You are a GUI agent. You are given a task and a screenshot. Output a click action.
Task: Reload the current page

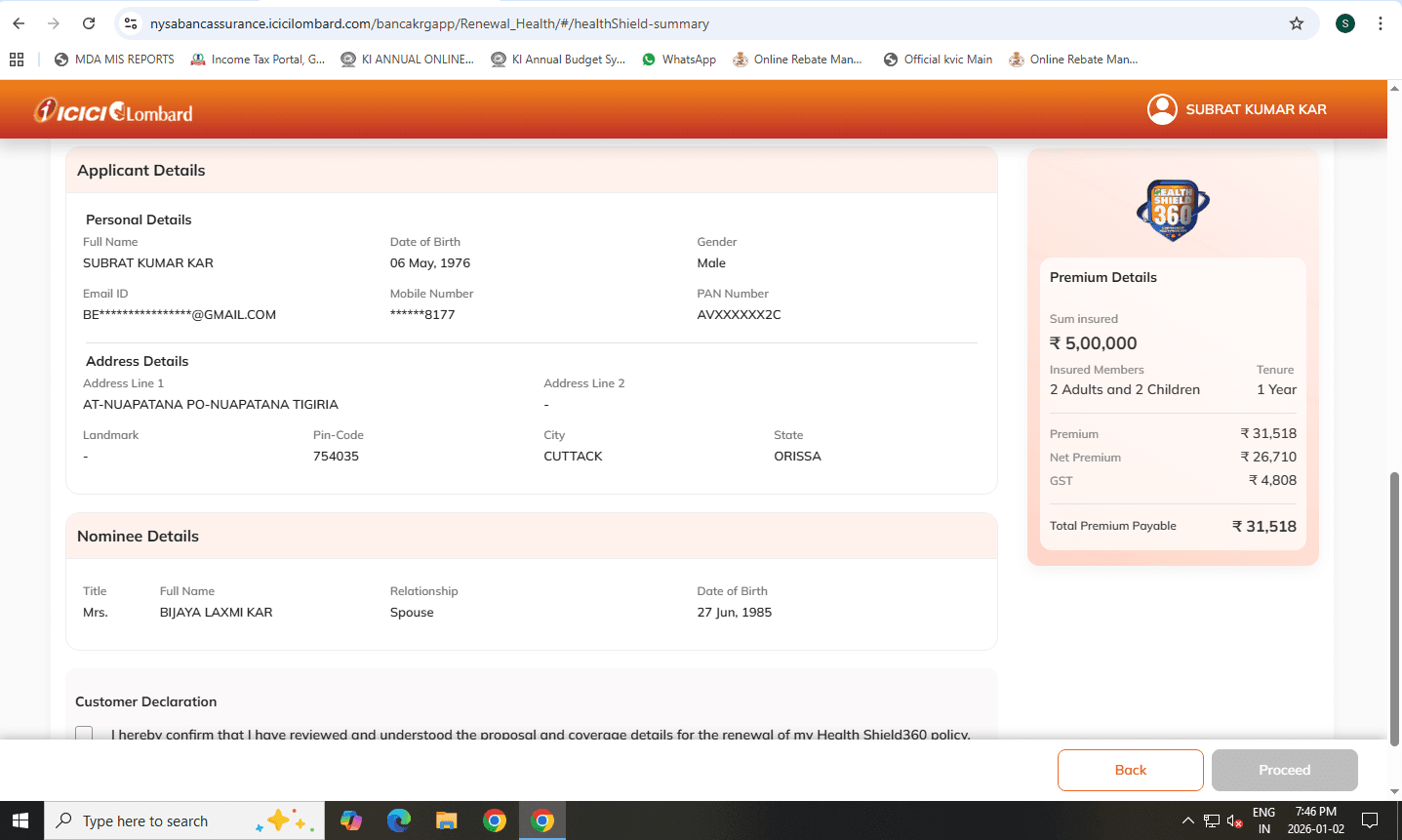[x=89, y=23]
